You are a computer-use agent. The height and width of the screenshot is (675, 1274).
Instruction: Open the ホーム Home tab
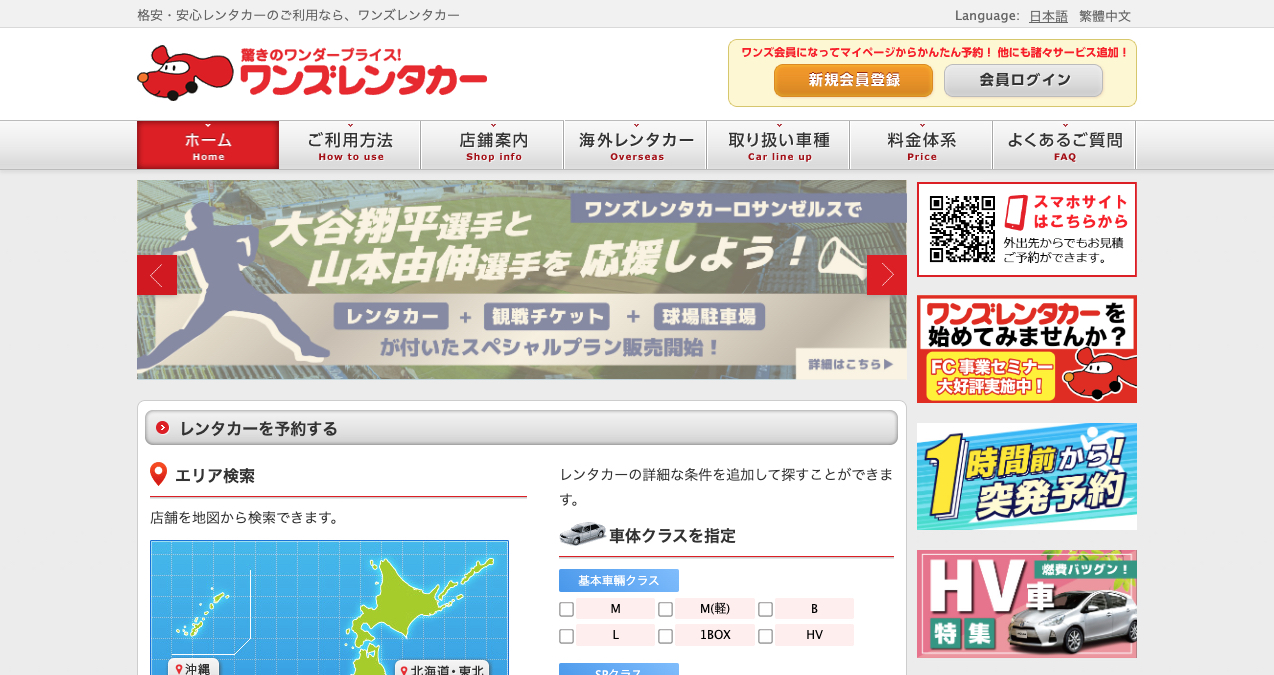point(208,145)
